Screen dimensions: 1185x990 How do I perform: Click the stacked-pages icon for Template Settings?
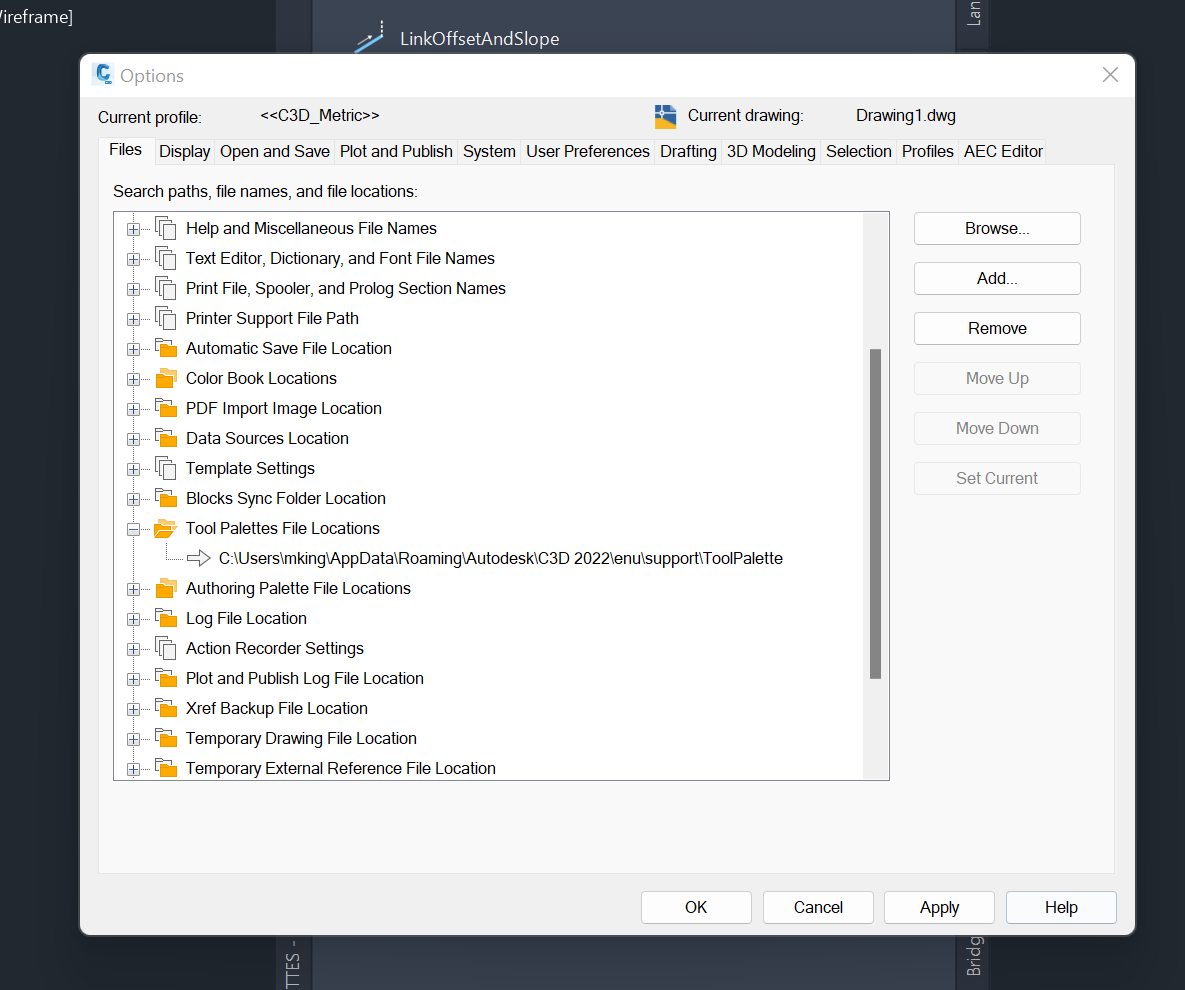pyautogui.click(x=166, y=468)
